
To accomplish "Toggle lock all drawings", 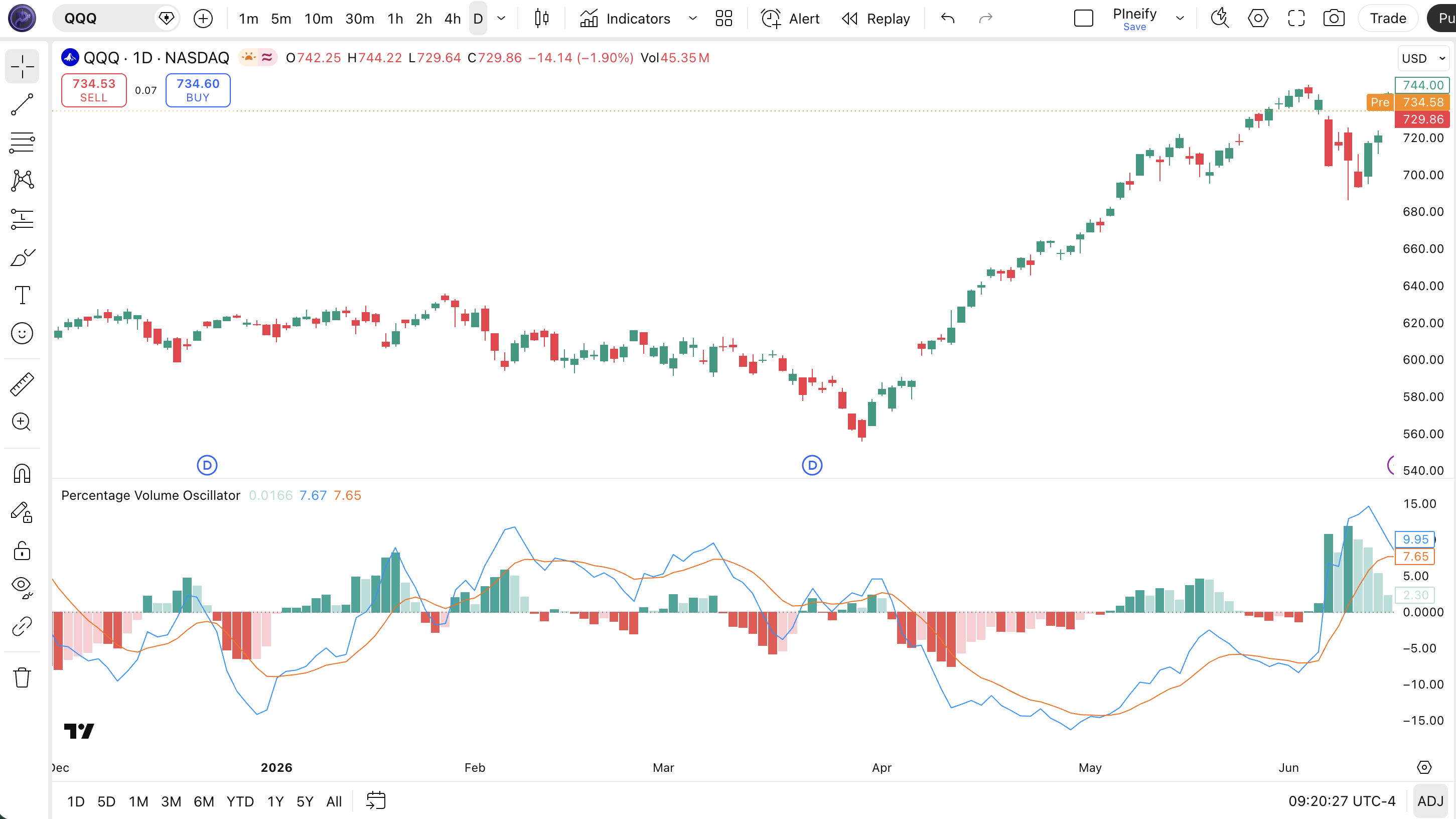I will click(22, 550).
